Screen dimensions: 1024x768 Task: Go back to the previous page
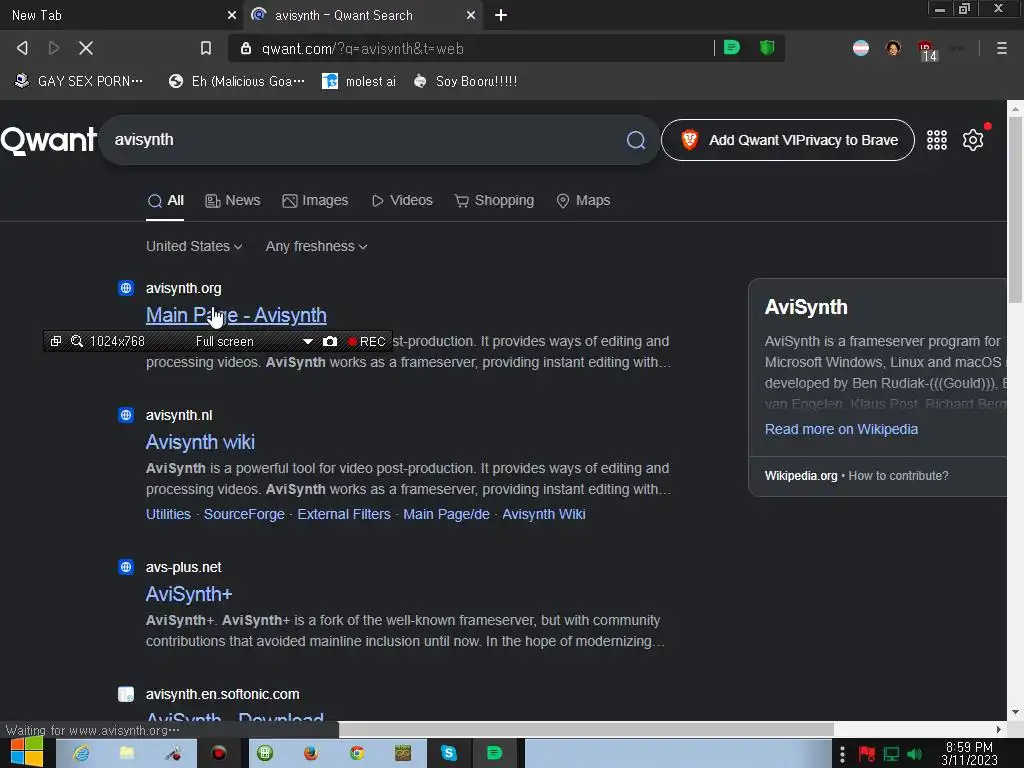(22, 48)
